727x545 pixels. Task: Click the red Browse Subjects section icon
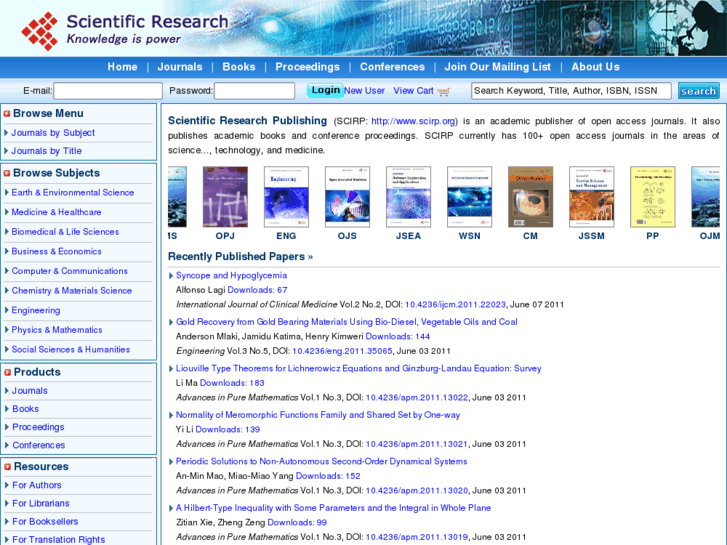(7, 173)
